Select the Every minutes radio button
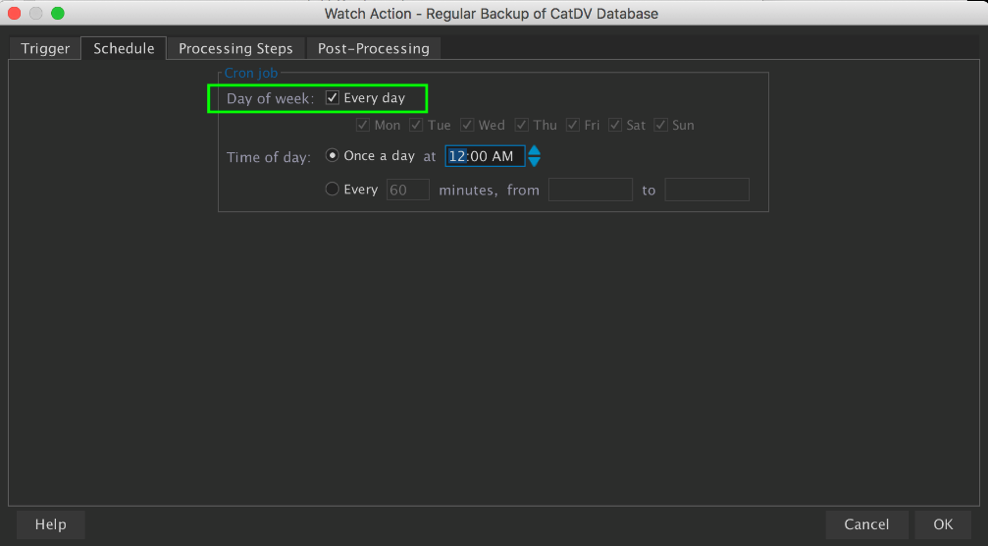 click(x=332, y=189)
